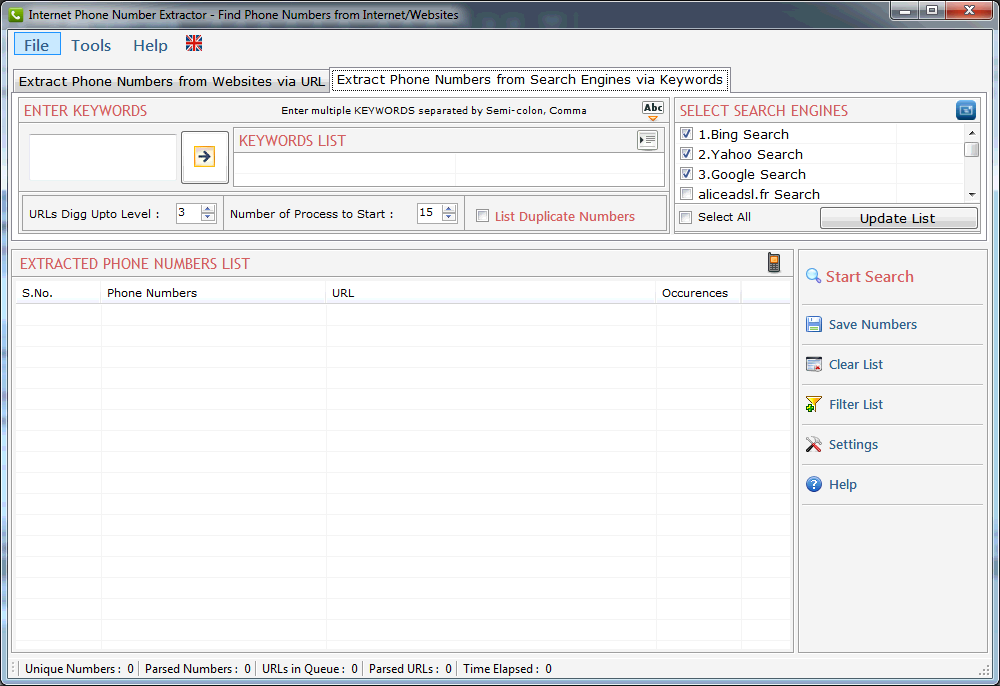Increase Number of Process to Start

pyautogui.click(x=449, y=208)
